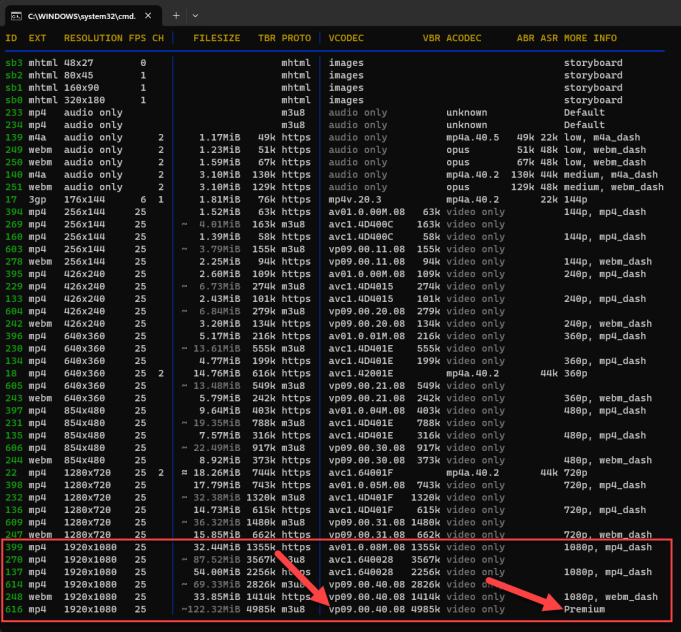Viewport: 681px width, 632px height.
Task: Click format ID 399 in the highlighted box
Action: [x=13, y=548]
